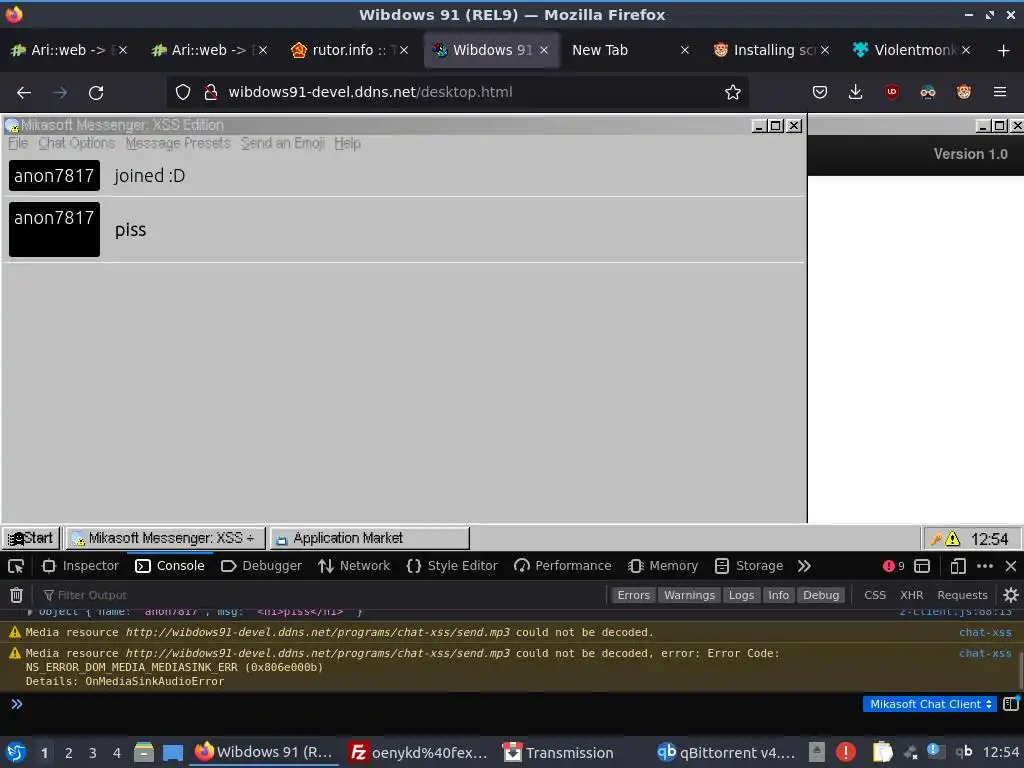Viewport: 1024px width, 768px height.
Task: Toggle the split console sidebar icon
Action: point(1011,703)
